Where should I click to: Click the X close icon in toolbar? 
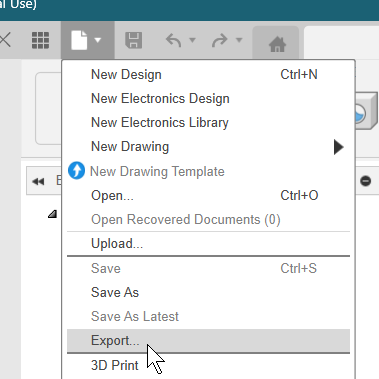5,40
